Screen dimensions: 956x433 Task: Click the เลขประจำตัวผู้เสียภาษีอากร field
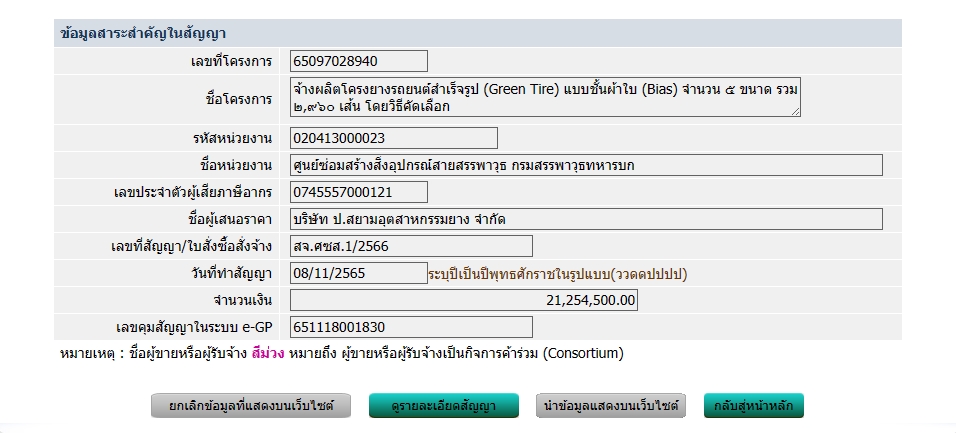[x=358, y=192]
